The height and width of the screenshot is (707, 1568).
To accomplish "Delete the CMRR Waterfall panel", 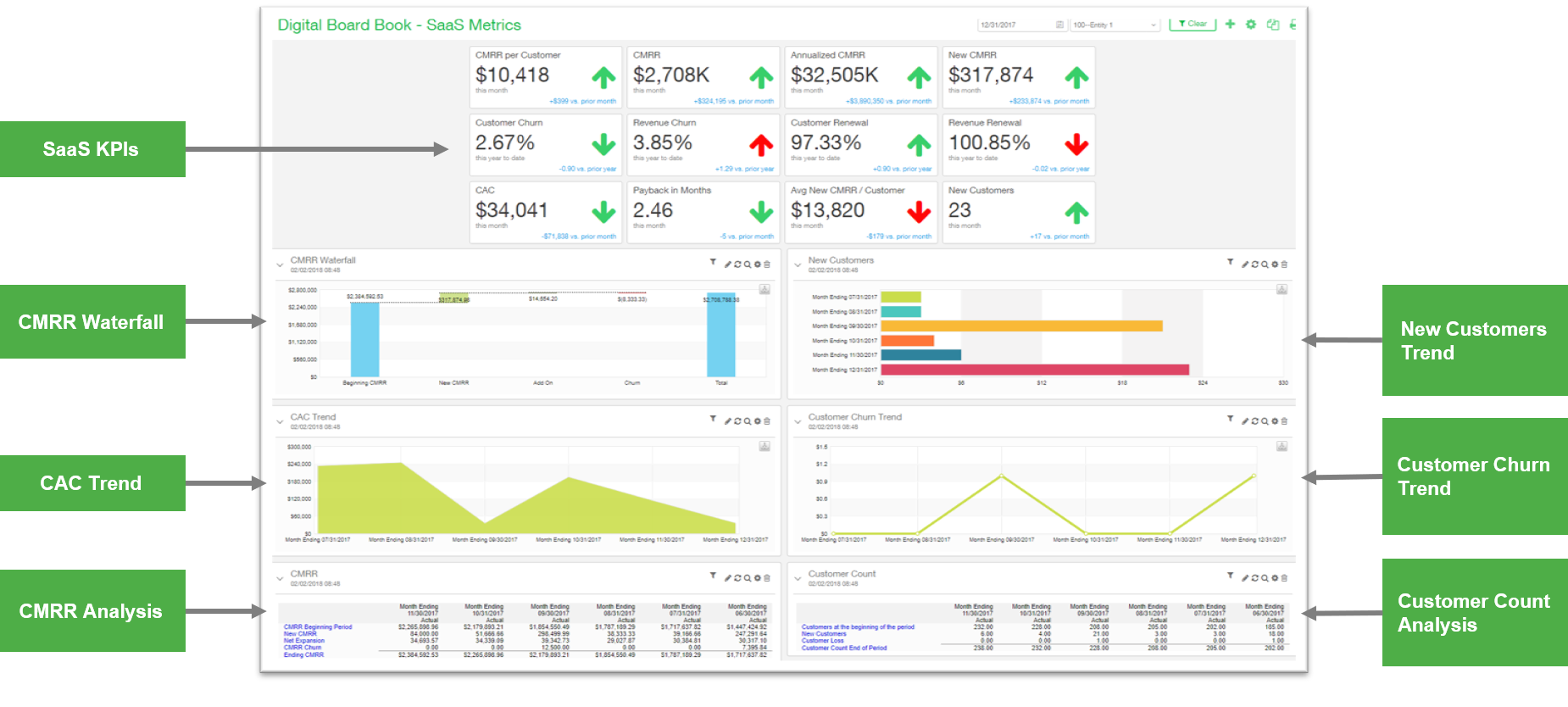I will [x=767, y=264].
